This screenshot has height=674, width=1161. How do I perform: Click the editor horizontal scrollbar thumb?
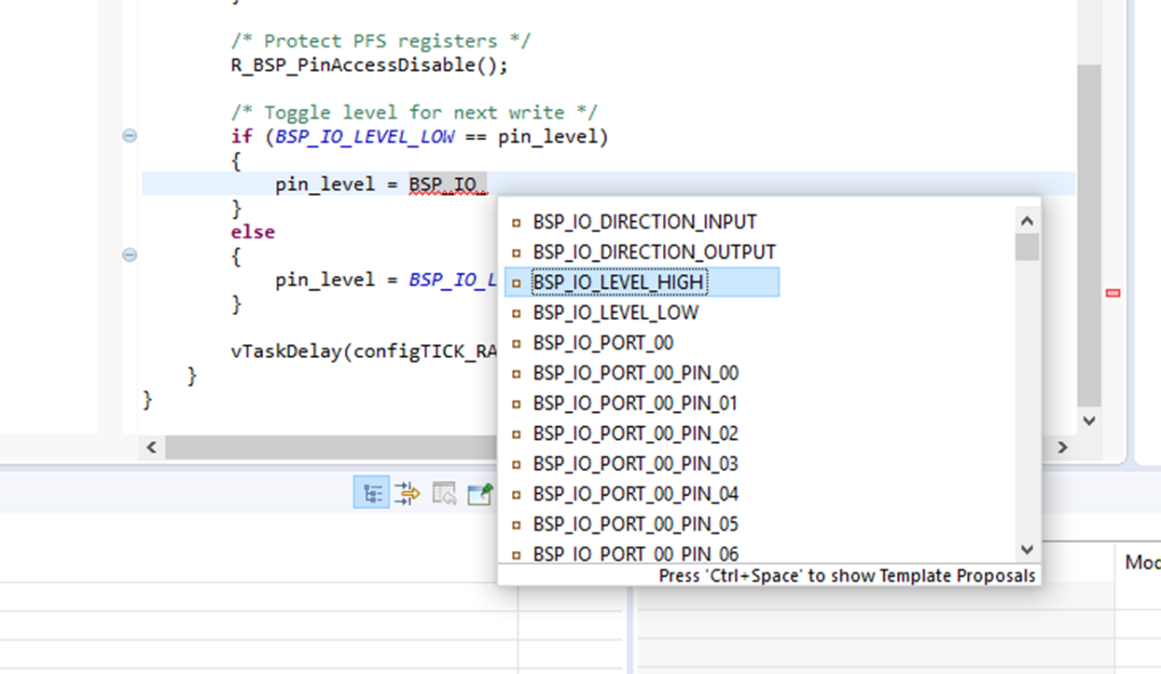(x=331, y=447)
